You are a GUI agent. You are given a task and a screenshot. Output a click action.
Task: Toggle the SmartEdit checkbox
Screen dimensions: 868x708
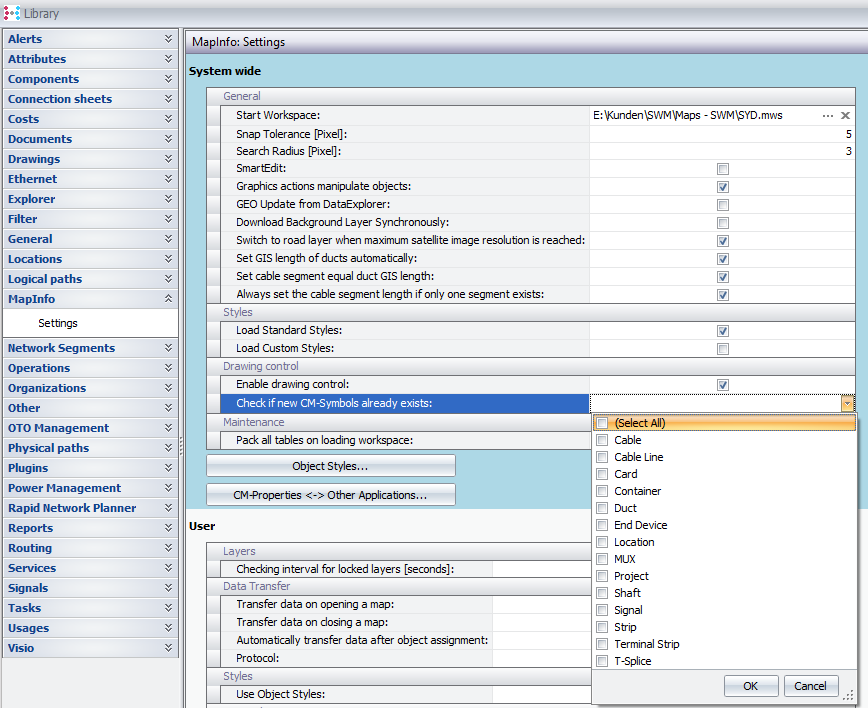722,169
